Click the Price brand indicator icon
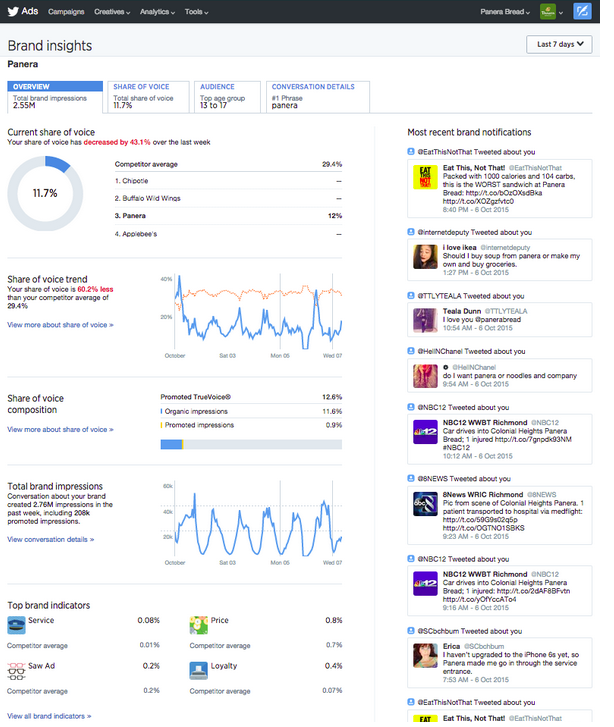The width and height of the screenshot is (614, 727). click(x=198, y=625)
